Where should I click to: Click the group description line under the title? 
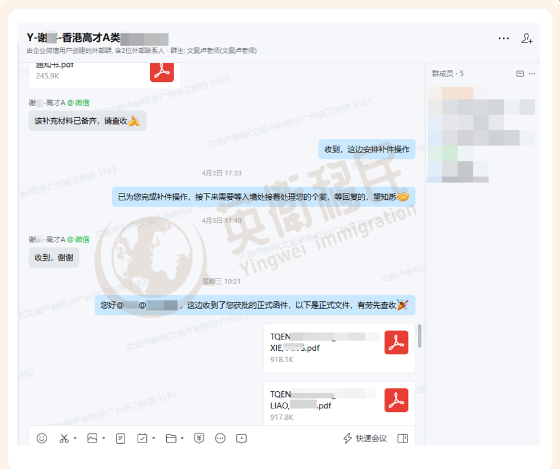(141, 51)
